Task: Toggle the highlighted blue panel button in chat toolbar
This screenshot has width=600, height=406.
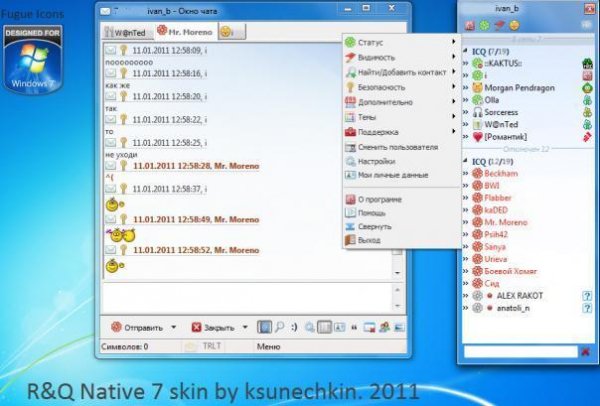Action: [264, 327]
